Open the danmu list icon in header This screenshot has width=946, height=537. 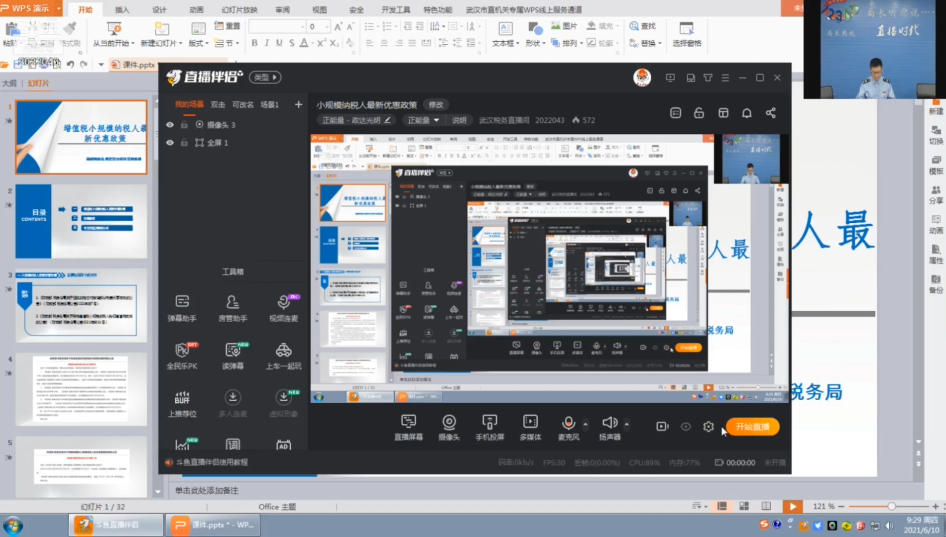[x=676, y=113]
